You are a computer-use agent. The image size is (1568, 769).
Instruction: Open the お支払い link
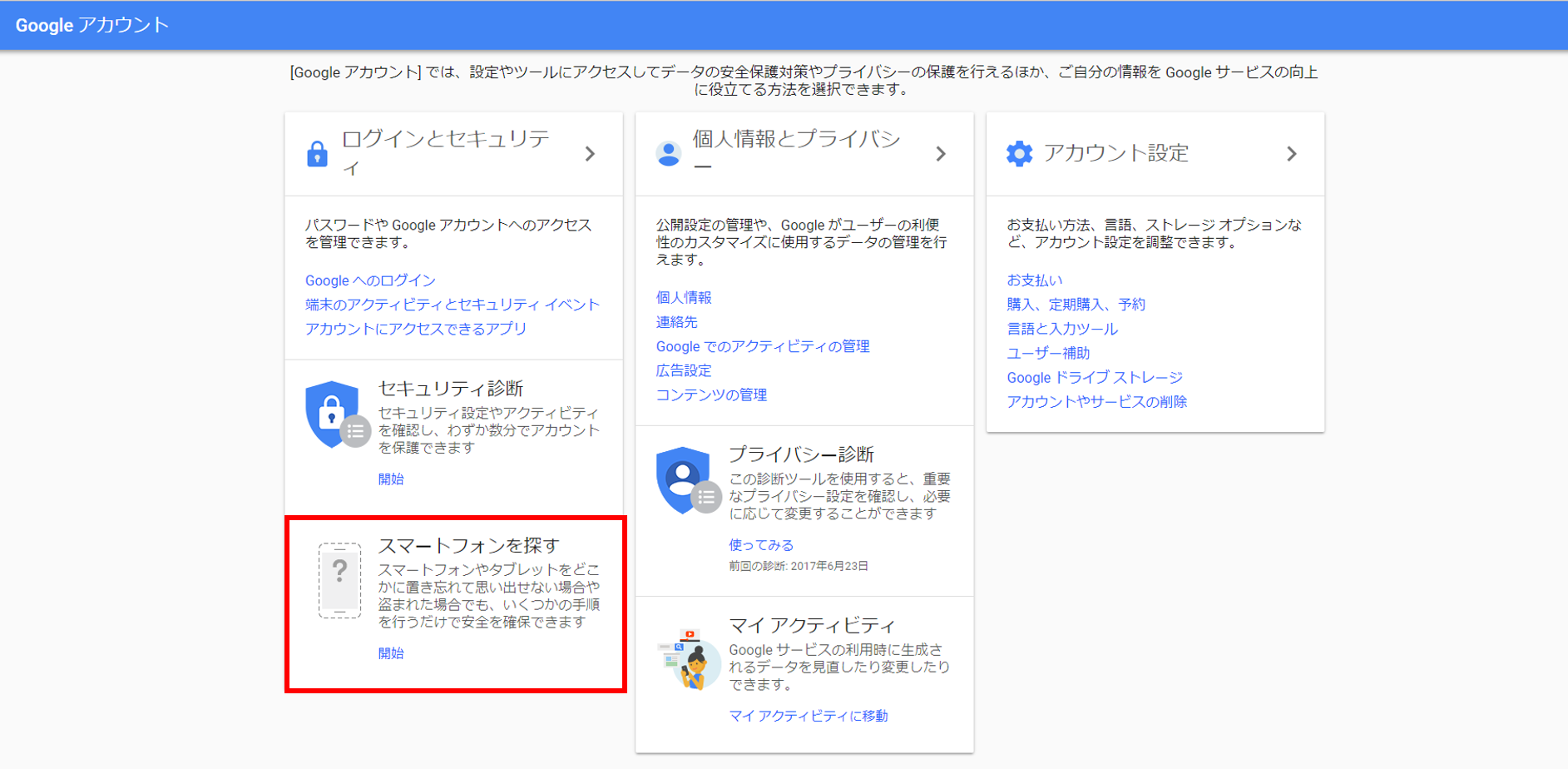[x=1035, y=280]
